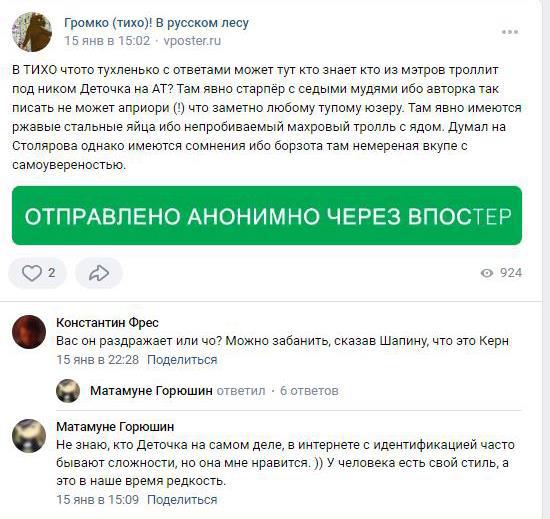
Task: Open the community avatar of Громко (тихо)
Action: (x=32, y=32)
